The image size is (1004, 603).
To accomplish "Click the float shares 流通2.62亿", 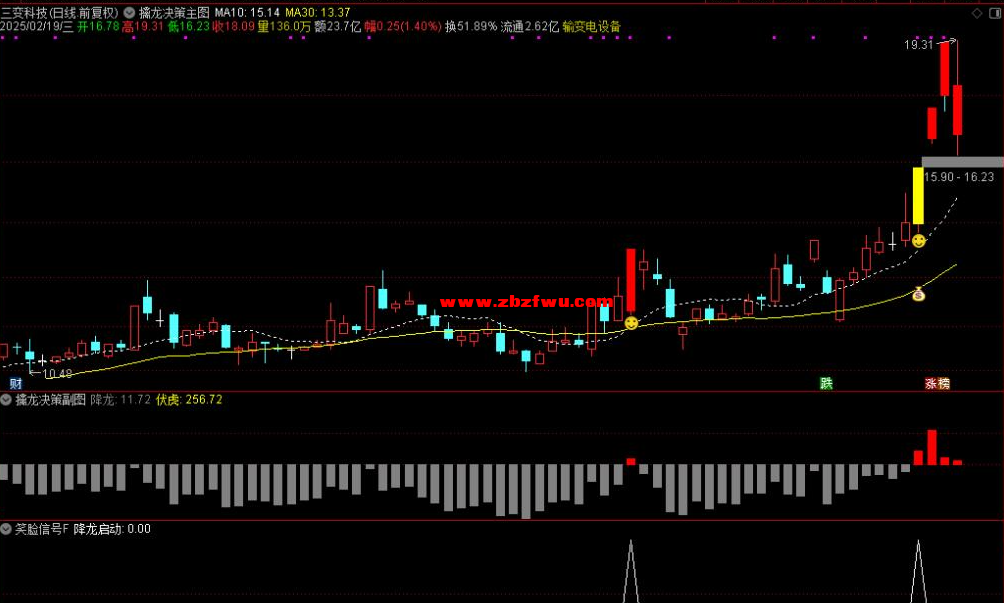I will [x=530, y=26].
